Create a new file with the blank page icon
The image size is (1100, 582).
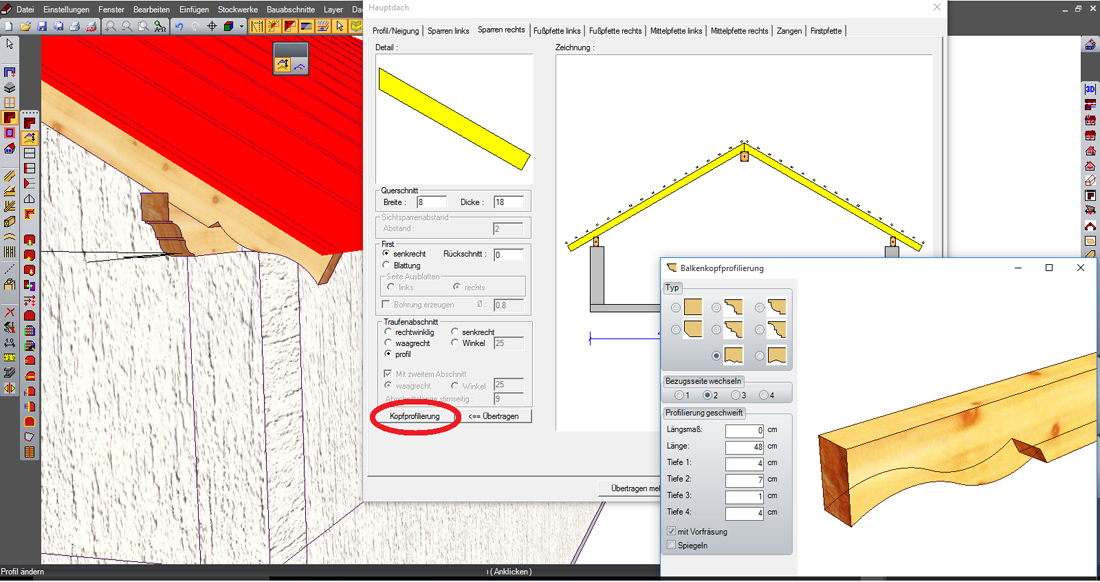pyautogui.click(x=9, y=26)
